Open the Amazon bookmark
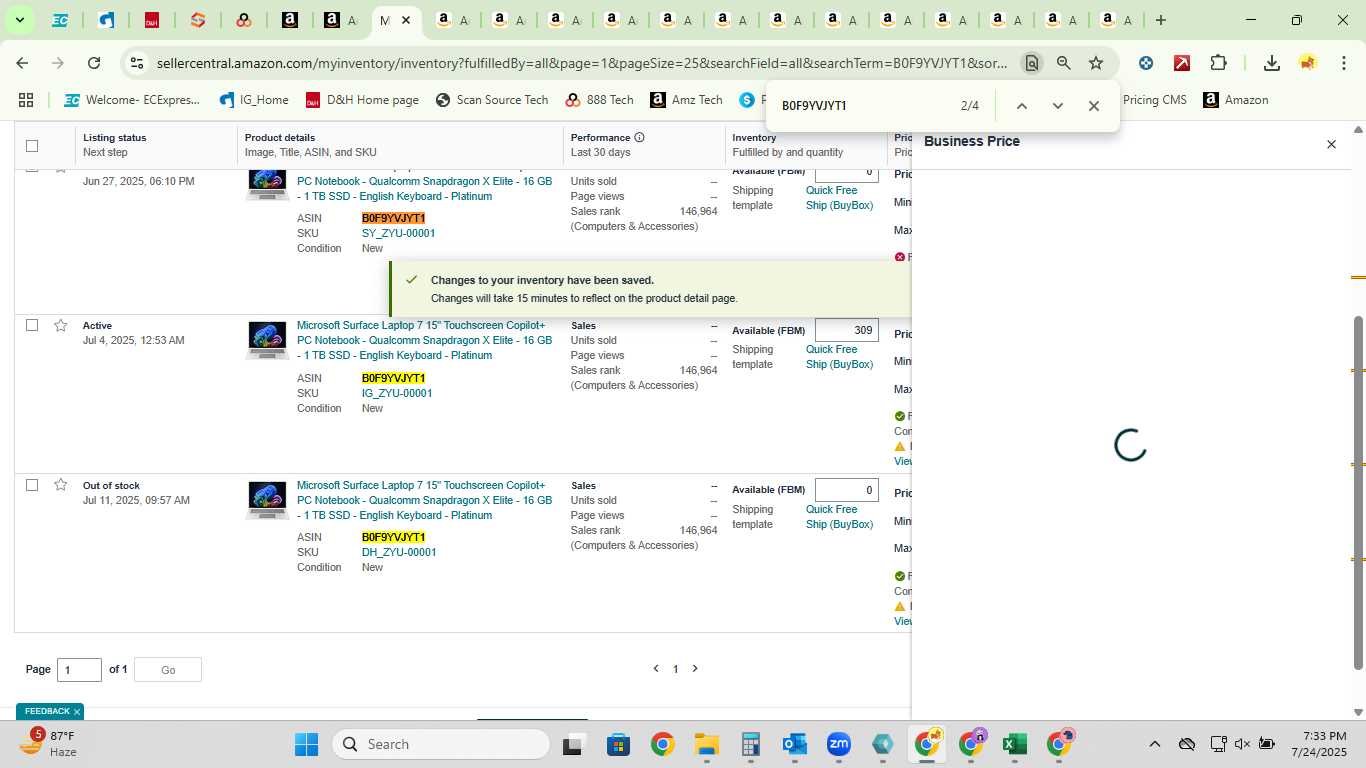The height and width of the screenshot is (768, 1366). (1235, 100)
